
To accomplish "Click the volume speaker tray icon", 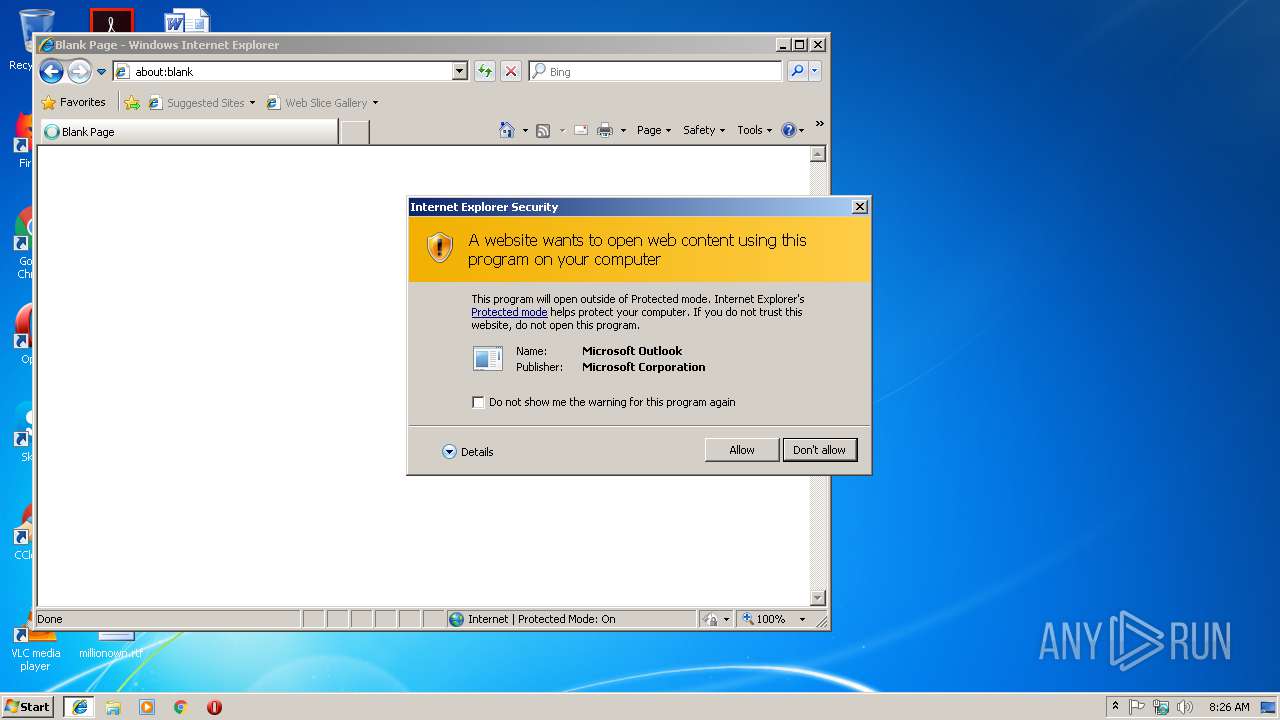I will tap(1185, 706).
